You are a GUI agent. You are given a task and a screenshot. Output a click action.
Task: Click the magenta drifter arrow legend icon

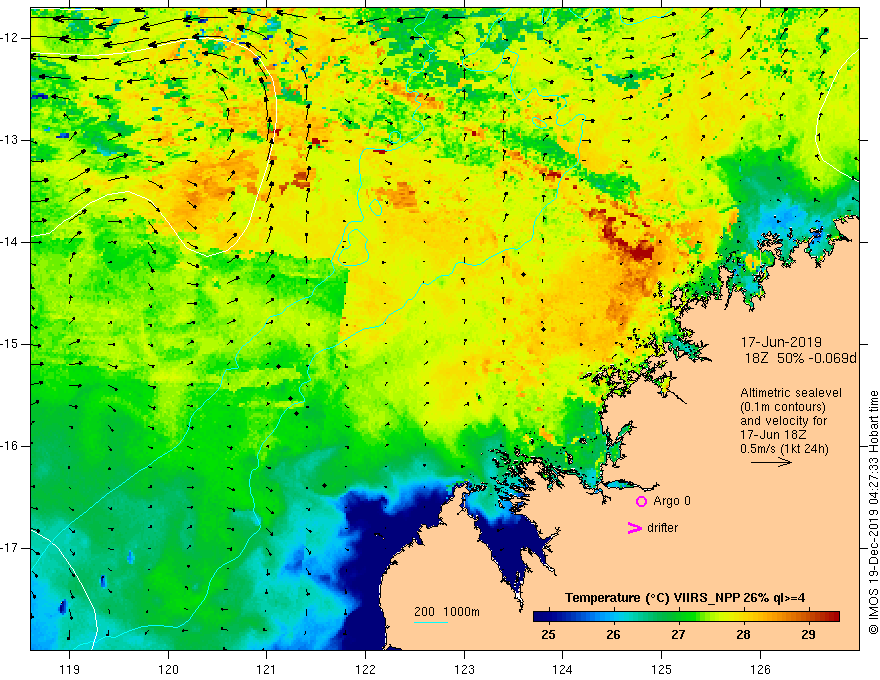[634, 528]
